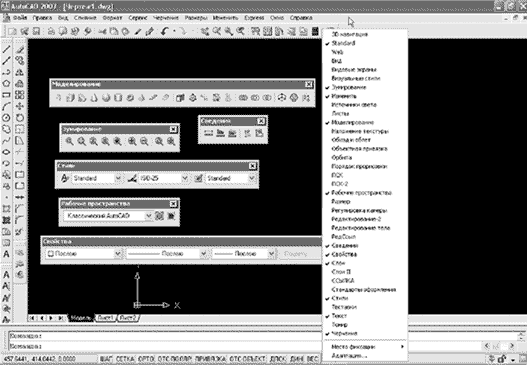Image resolution: width=527 pixels, height=365 pixels.
Task: Click the Zoom Window icon in Зумирование toolbar
Action: [70, 141]
